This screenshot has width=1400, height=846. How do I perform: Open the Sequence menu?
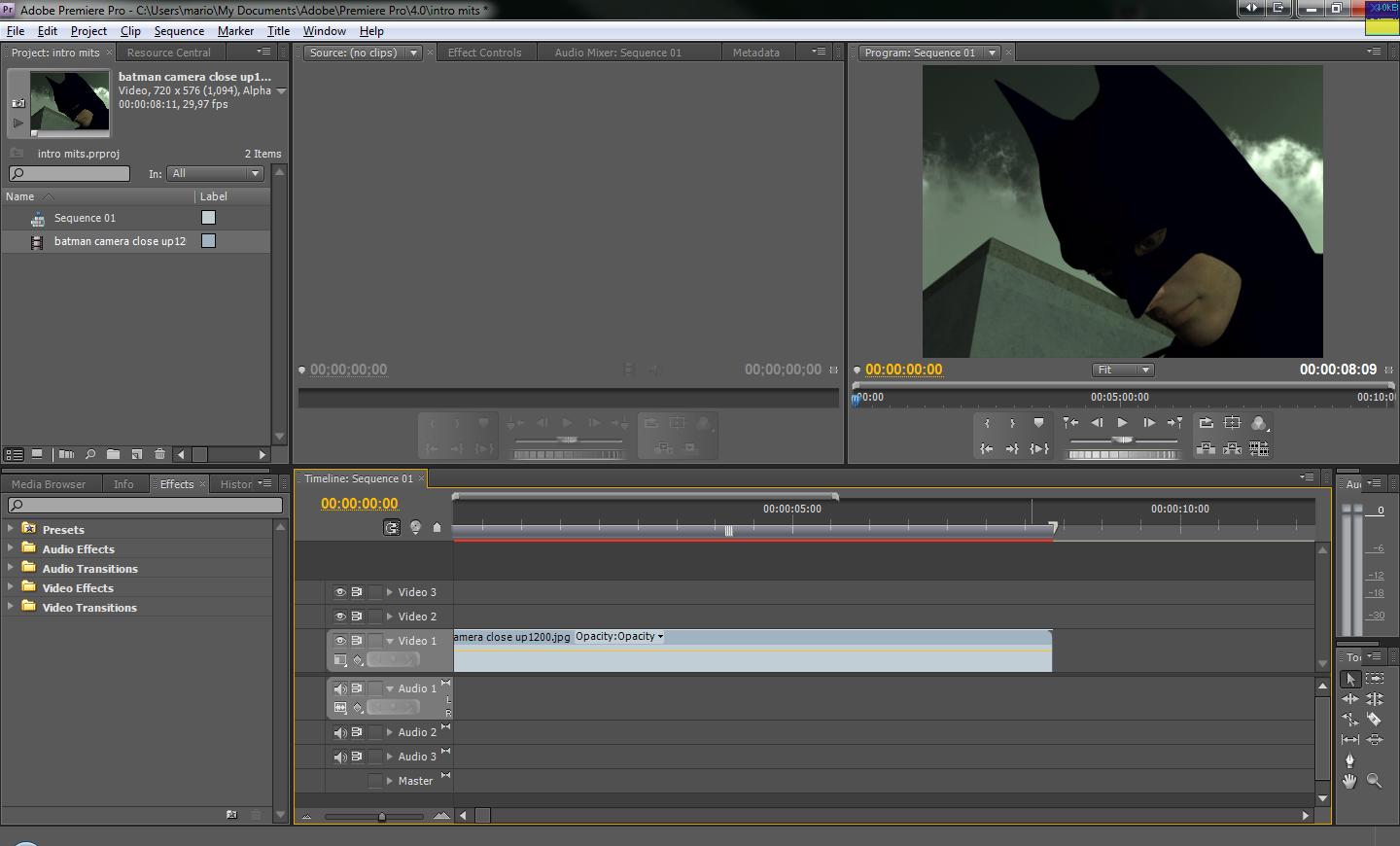click(x=179, y=31)
